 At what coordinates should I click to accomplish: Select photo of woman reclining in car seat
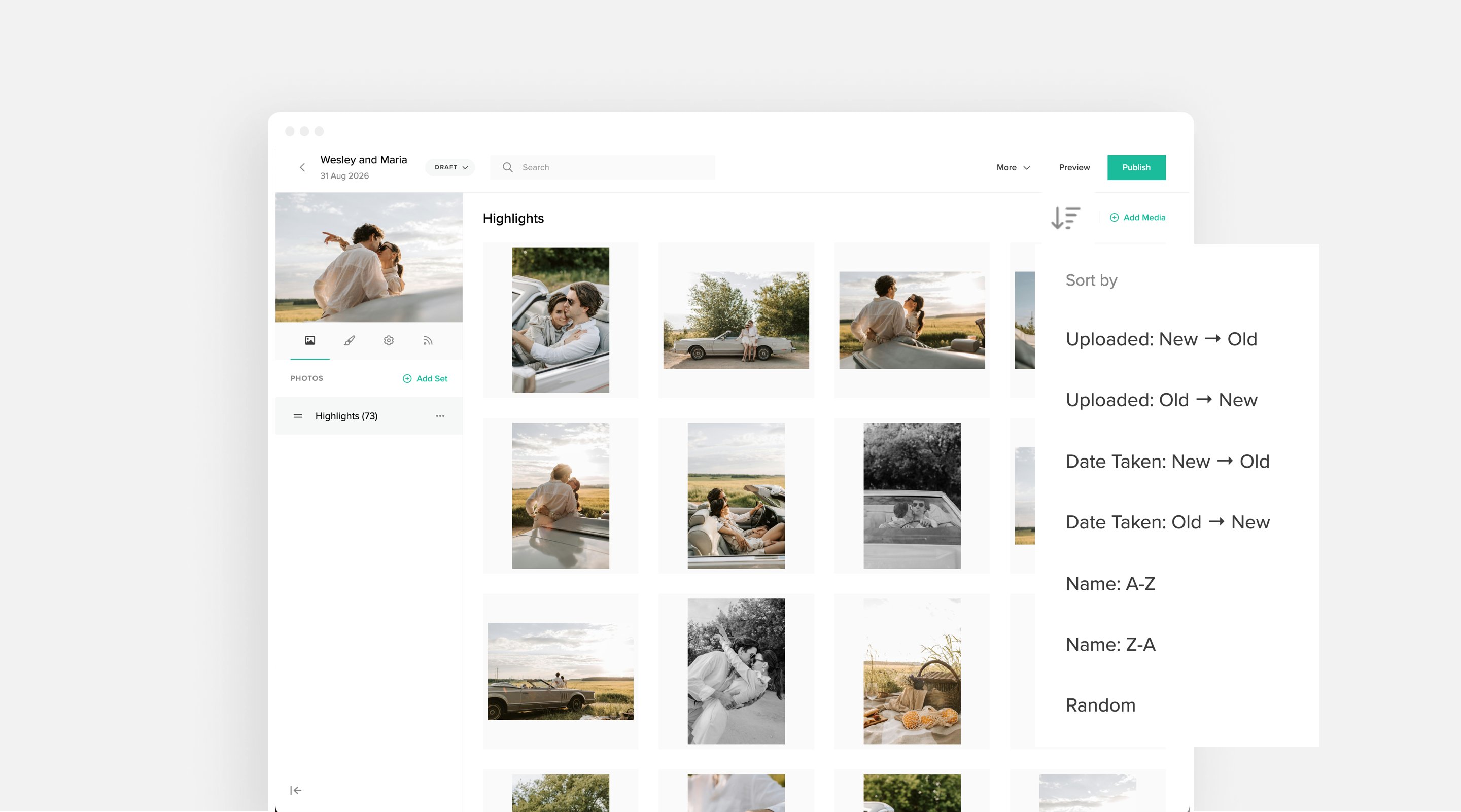(x=736, y=496)
